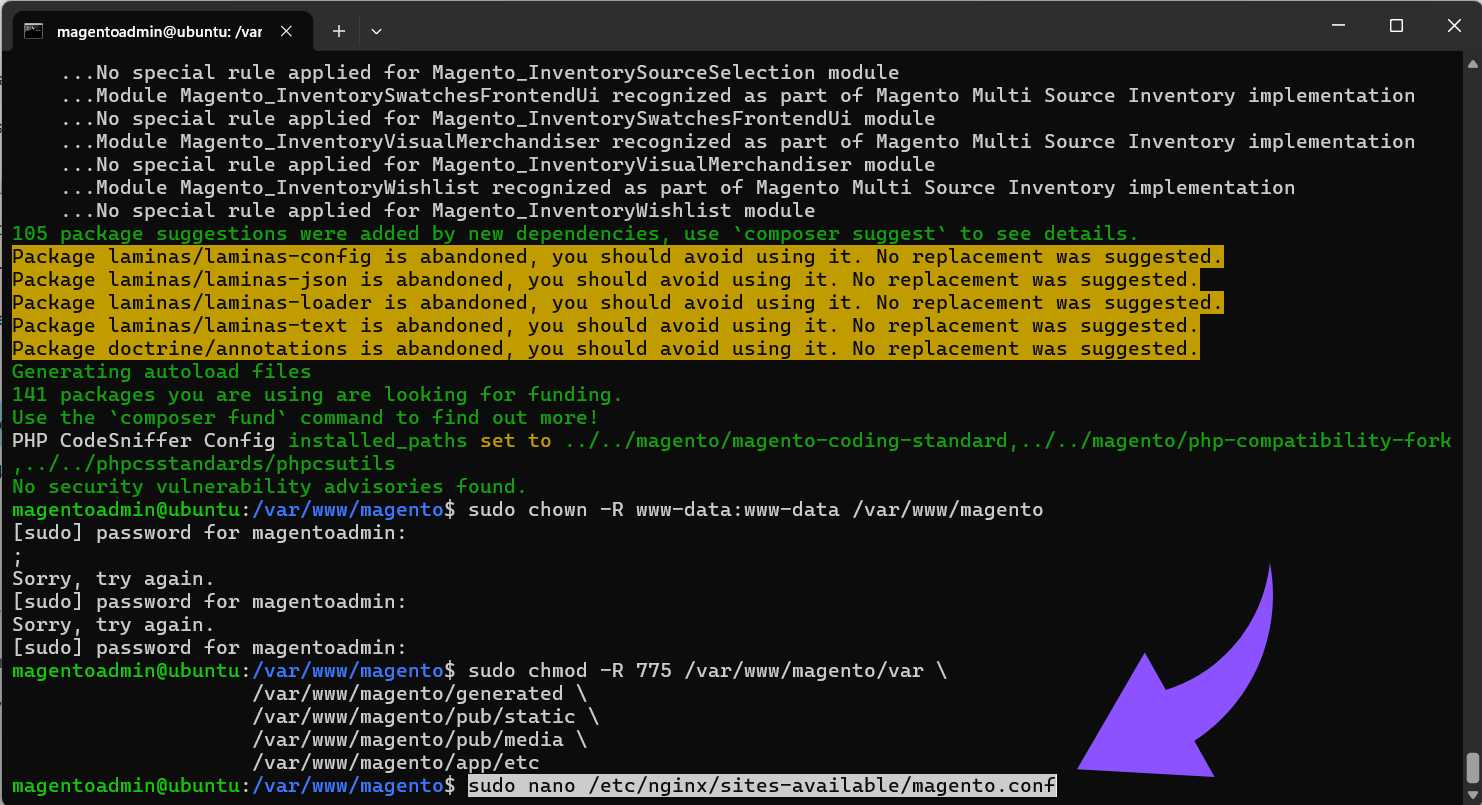Select the magentoadmin@ubuntu: /var tab
The height and width of the screenshot is (805, 1482).
[x=160, y=31]
